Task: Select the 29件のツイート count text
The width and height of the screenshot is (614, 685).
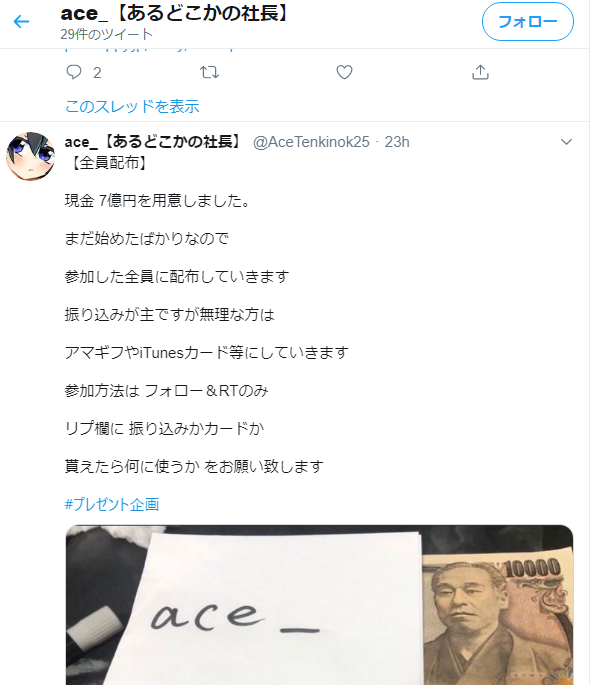Action: pos(107,34)
